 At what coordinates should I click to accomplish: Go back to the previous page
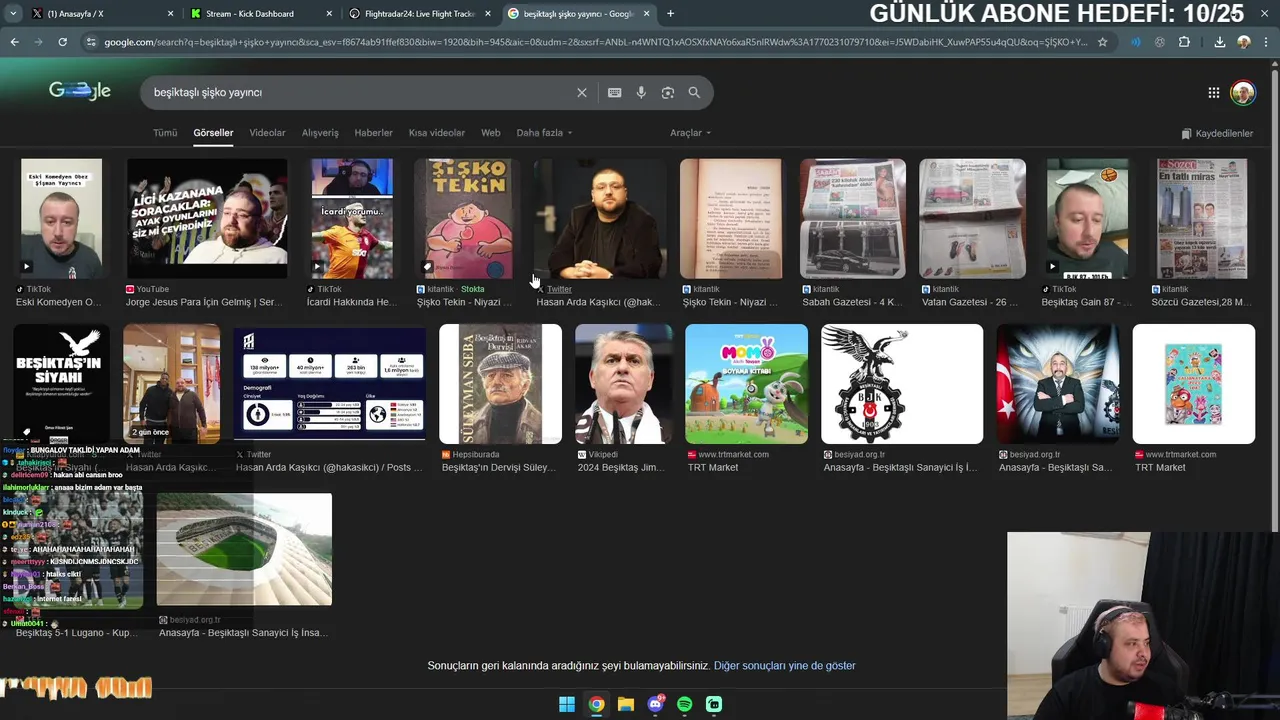click(14, 42)
